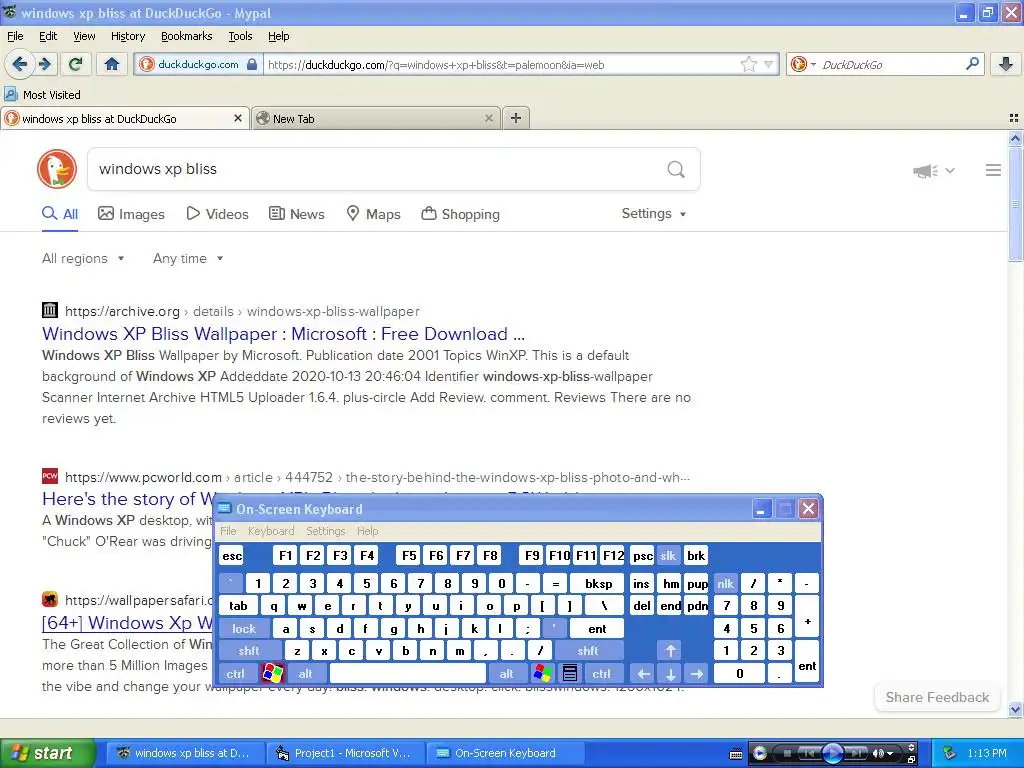
Task: Click the right Windows logo key on keyboard
Action: (x=543, y=673)
